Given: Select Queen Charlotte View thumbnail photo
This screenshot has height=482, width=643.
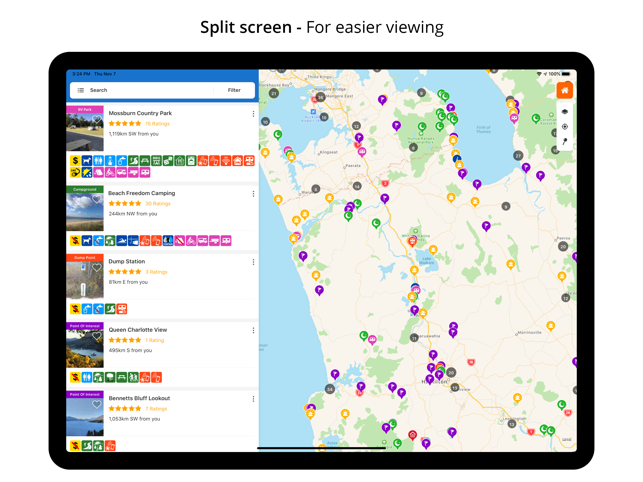Looking at the screenshot, I should 85,348.
